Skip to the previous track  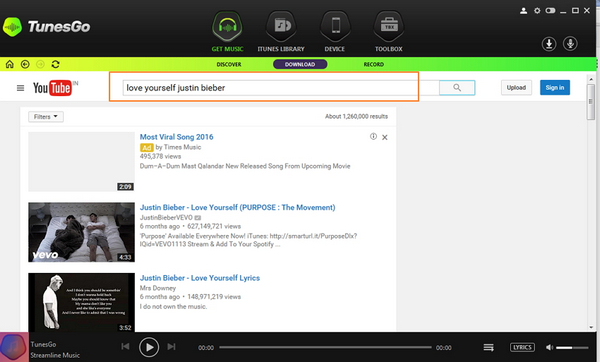(125, 346)
